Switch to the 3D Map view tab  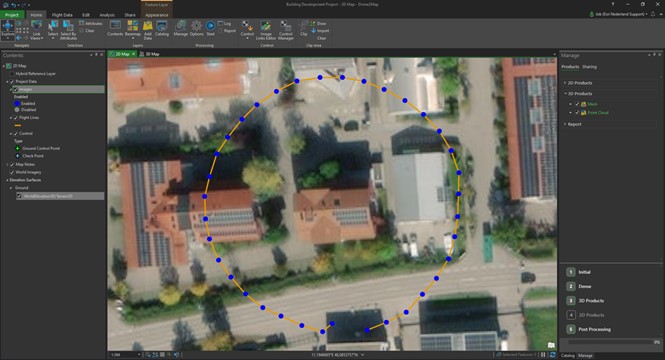pos(149,54)
